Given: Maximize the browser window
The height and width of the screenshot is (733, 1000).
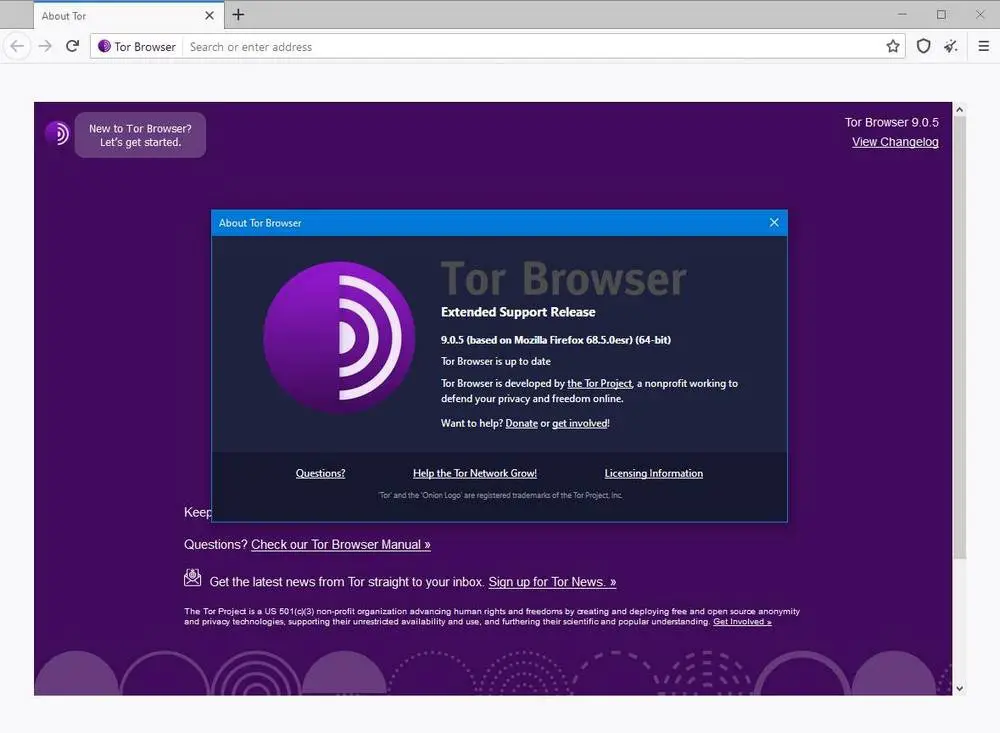Looking at the screenshot, I should click(x=941, y=15).
